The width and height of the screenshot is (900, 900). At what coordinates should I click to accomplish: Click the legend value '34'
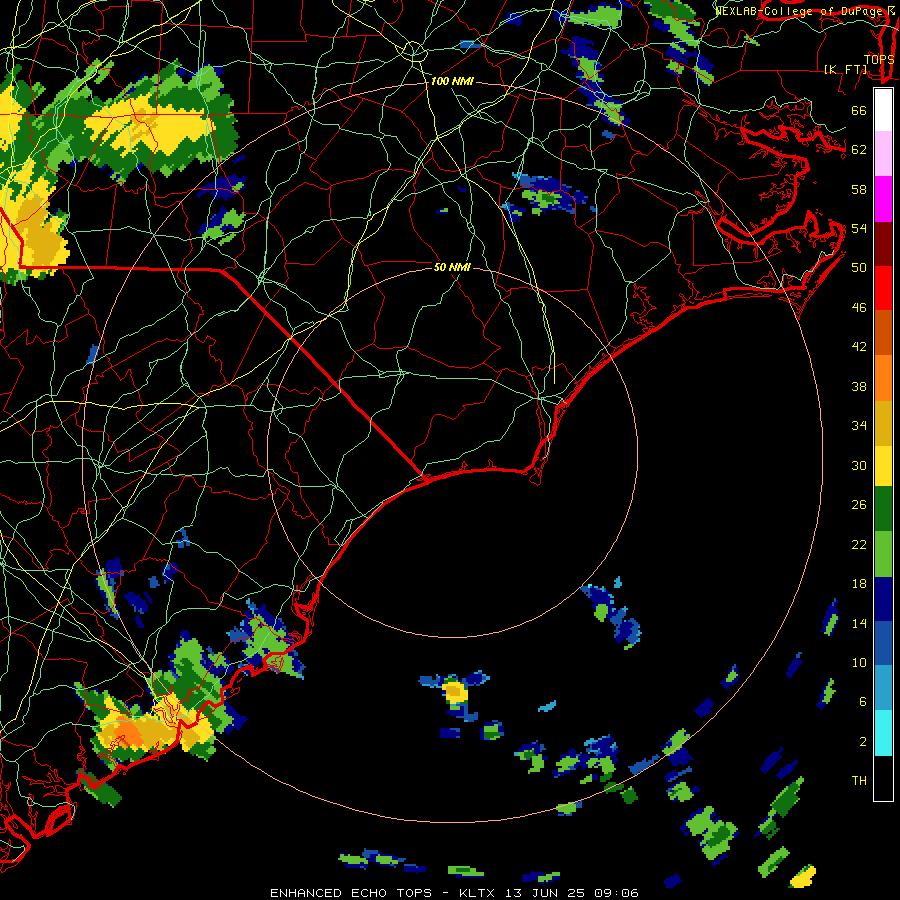pyautogui.click(x=859, y=426)
